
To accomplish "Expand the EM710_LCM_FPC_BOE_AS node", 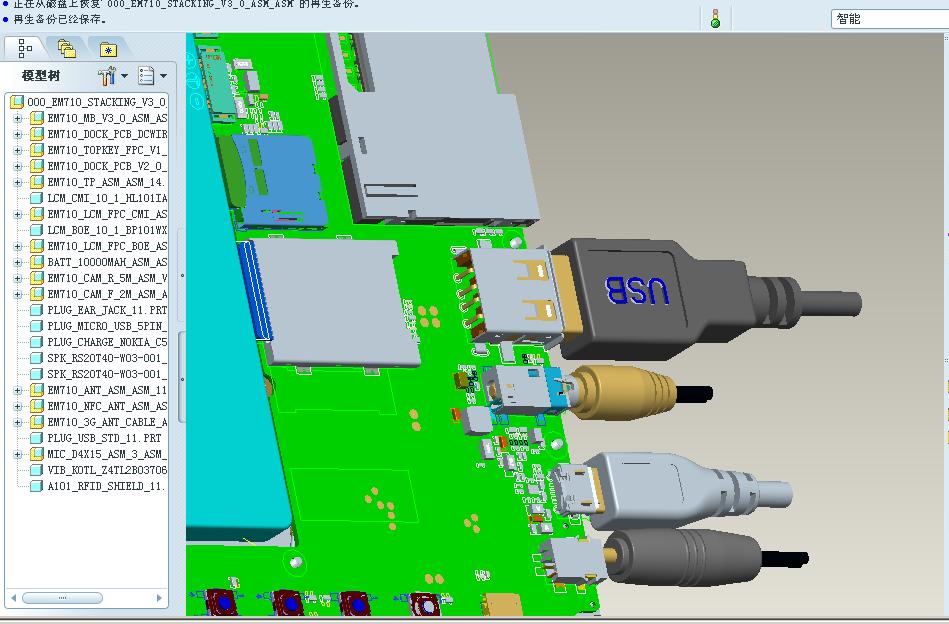I will 18,246.
